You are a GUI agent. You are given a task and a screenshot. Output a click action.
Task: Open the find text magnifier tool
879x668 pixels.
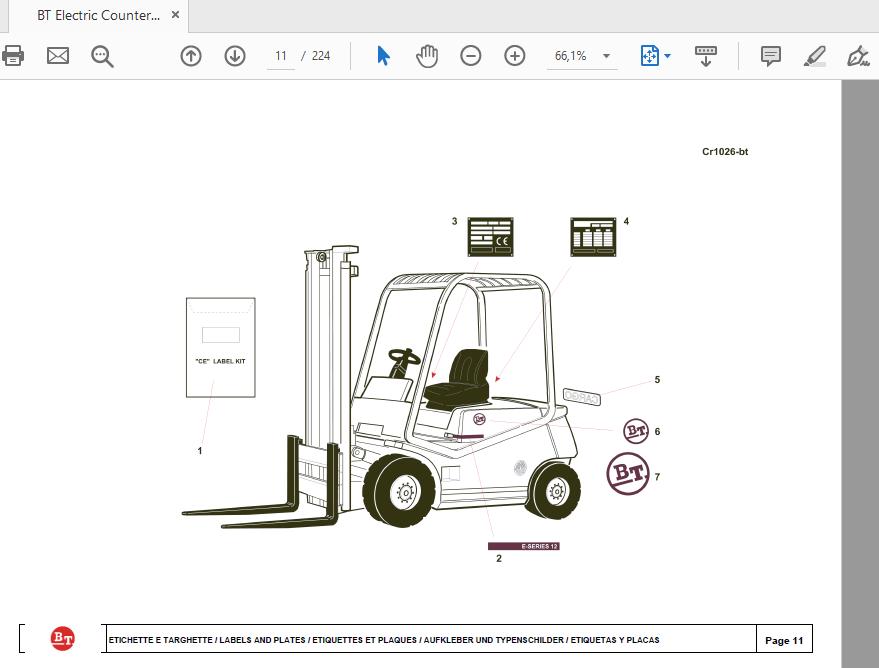[102, 56]
